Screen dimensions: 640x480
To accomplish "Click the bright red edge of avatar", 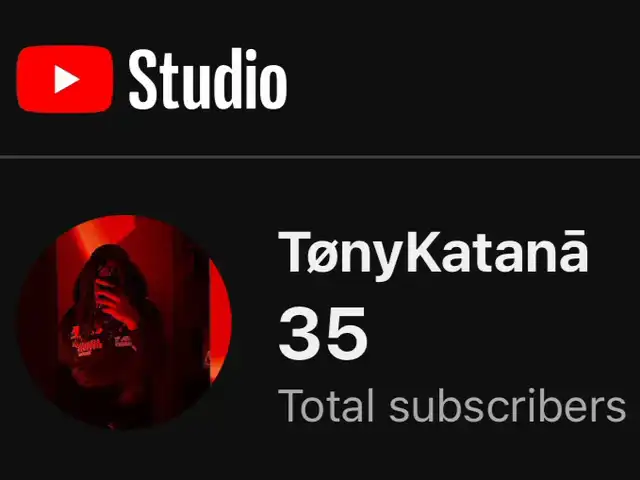I will point(220,320).
